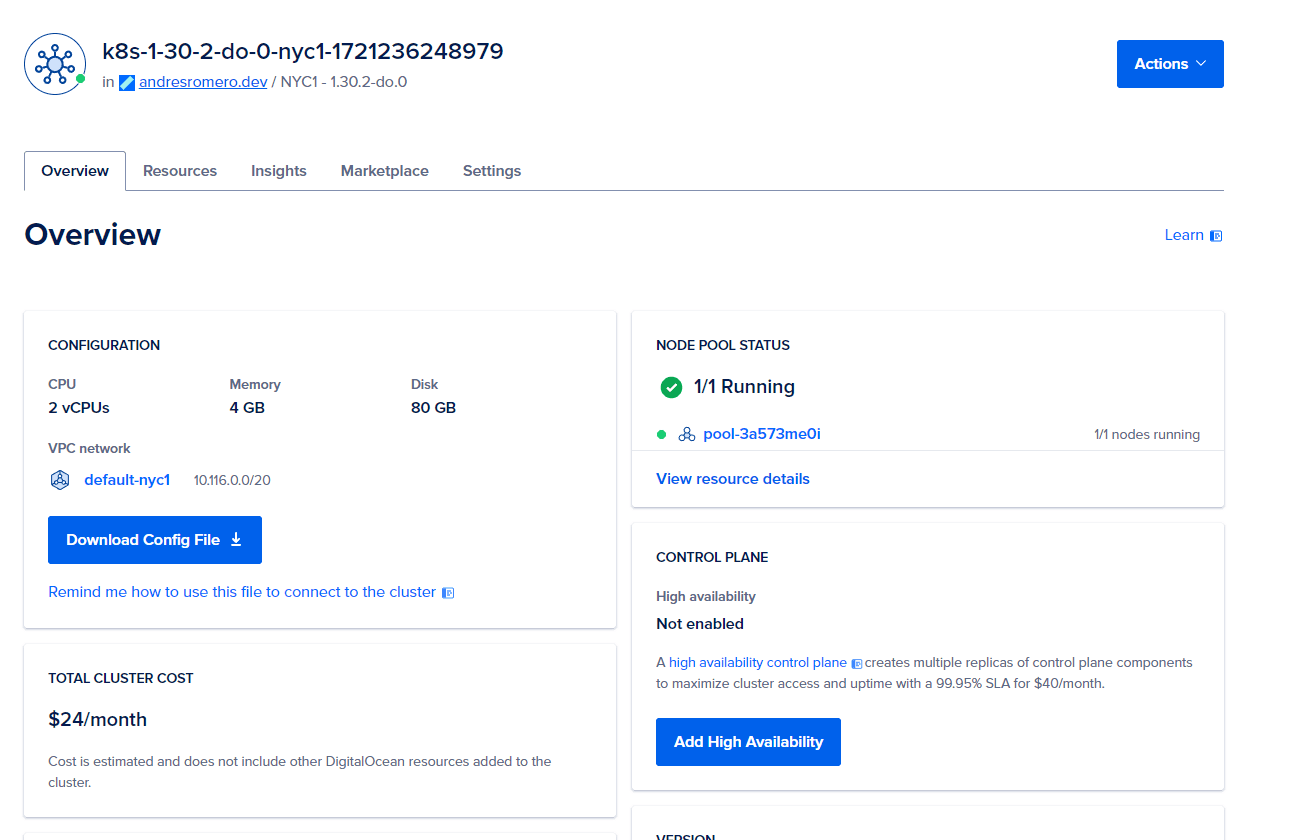1305x840 pixels.
Task: Click the green 1/1 Running checkmark icon
Action: click(x=671, y=387)
